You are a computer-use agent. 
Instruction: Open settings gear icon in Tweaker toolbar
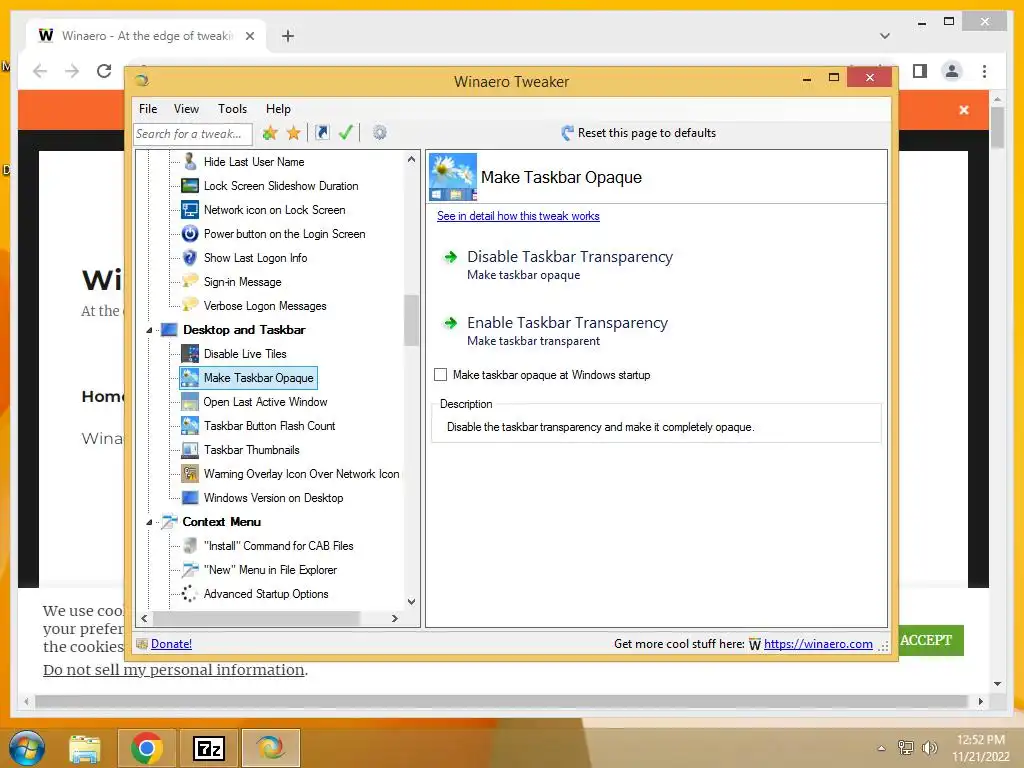379,133
